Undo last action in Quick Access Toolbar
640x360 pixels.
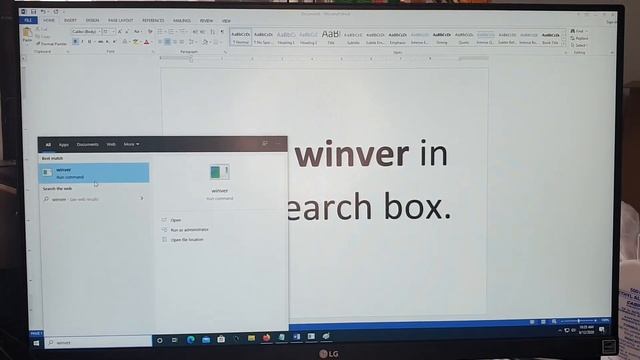[43, 12]
